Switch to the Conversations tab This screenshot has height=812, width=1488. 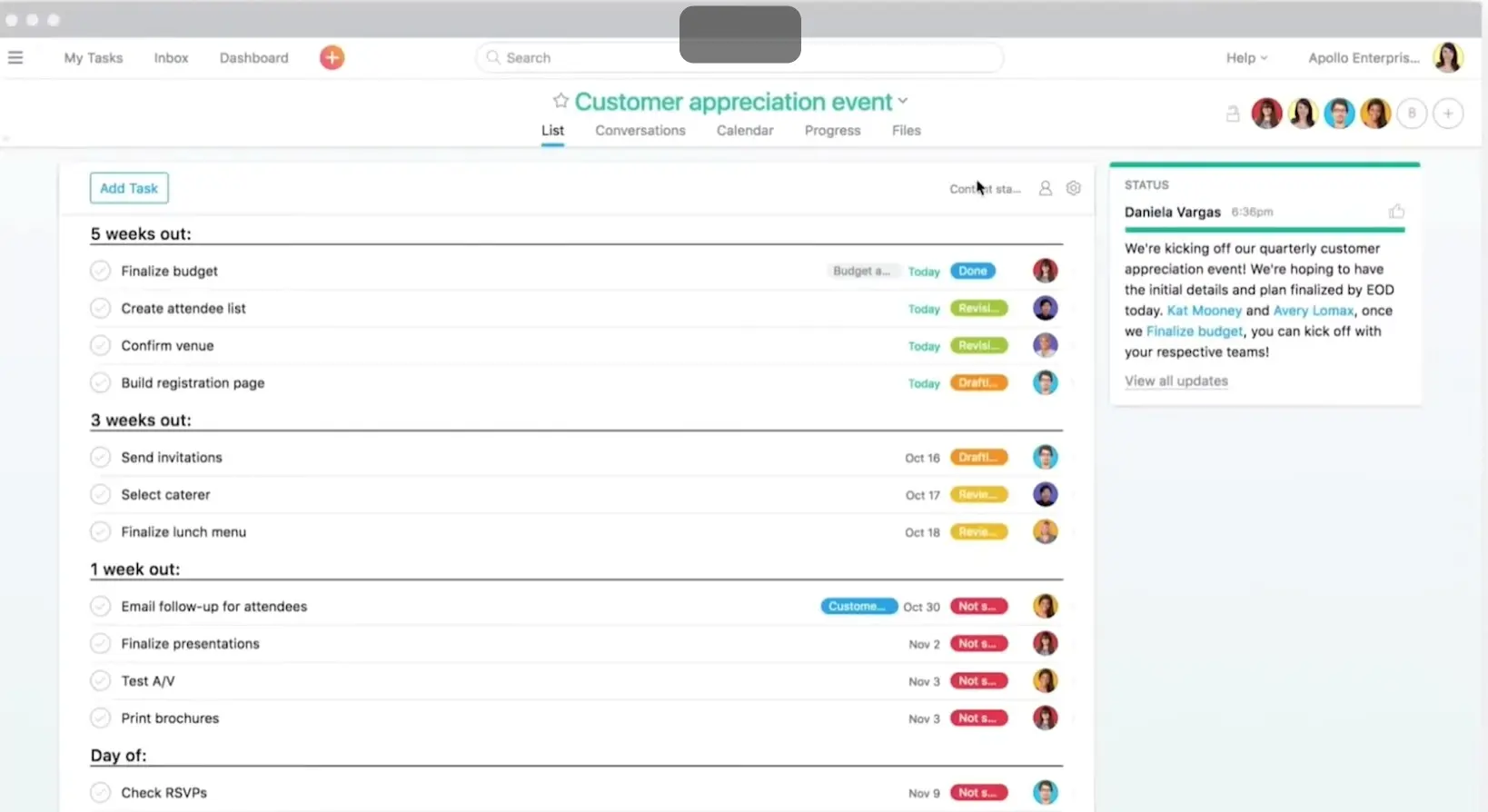640,130
